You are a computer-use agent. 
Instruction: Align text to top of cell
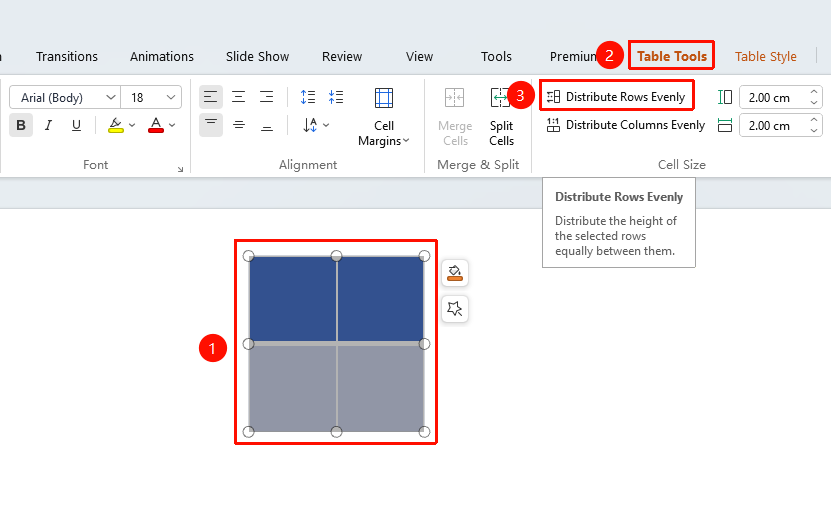click(210, 125)
